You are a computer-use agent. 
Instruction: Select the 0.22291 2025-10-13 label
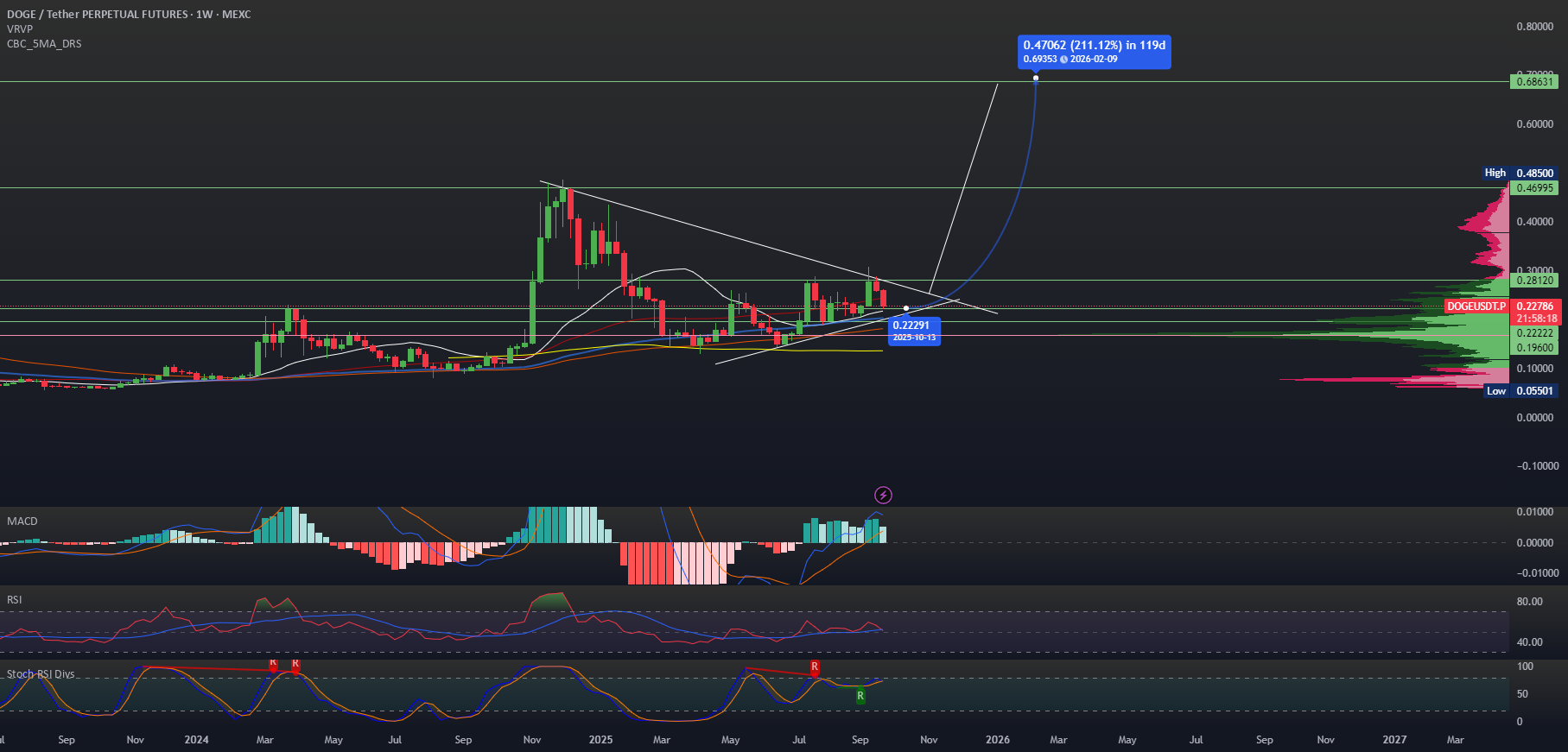(914, 331)
